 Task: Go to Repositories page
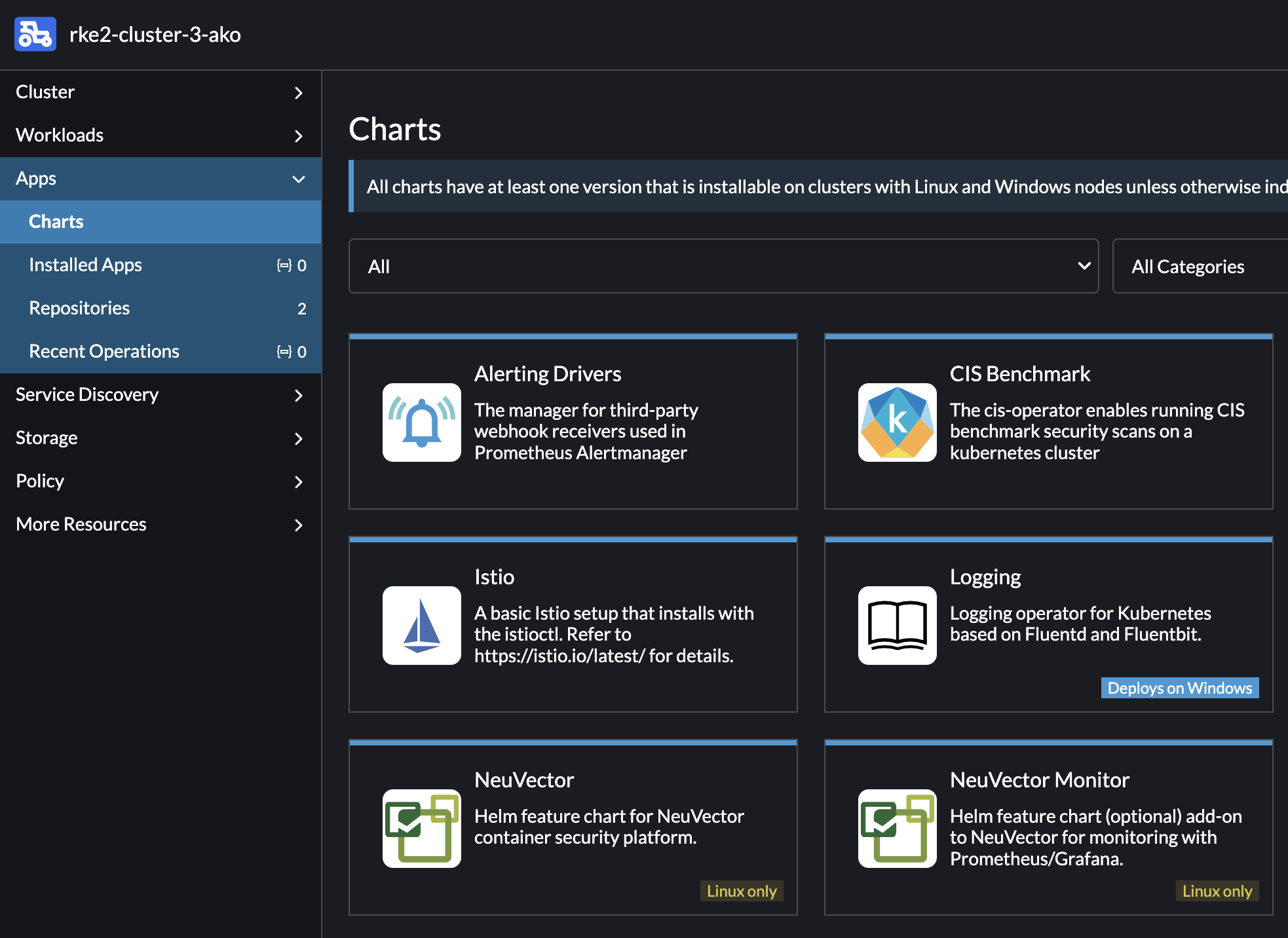tap(161, 309)
